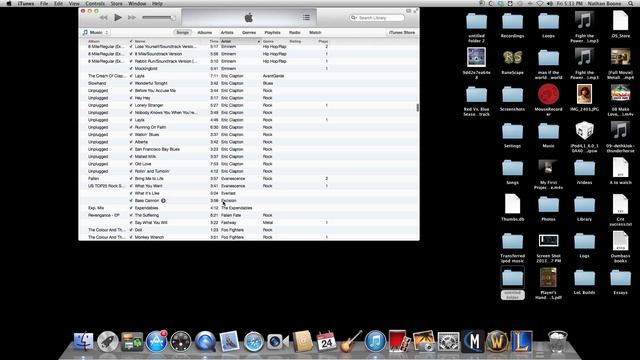Open the File menu

pyautogui.click(x=44, y=3)
